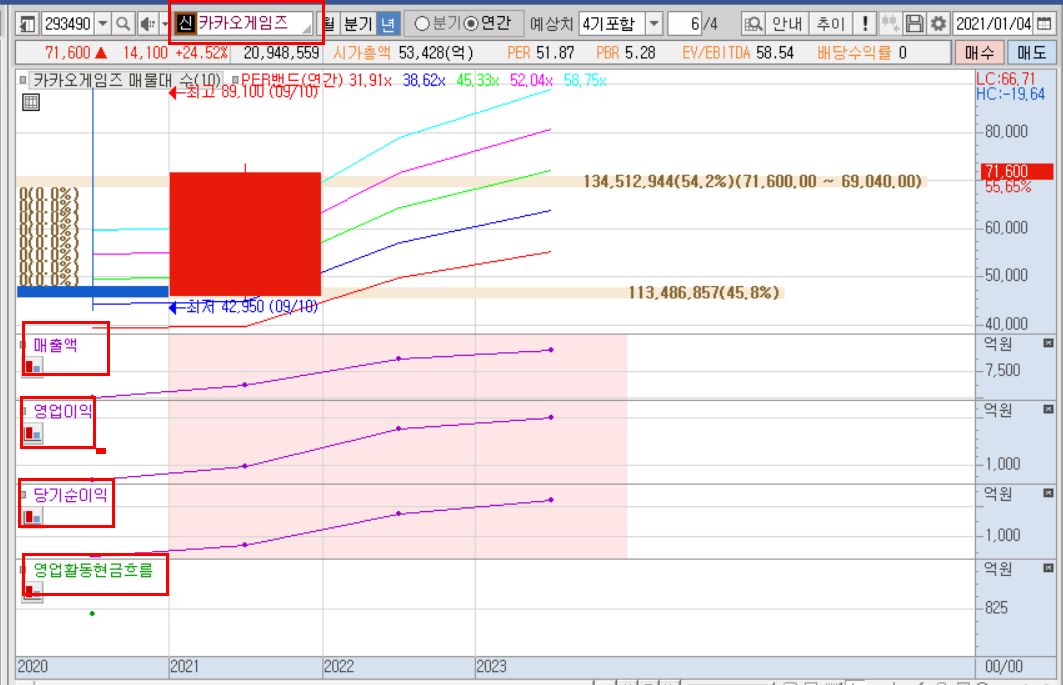
Task: Click the 매출액 indicator label
Action: click(x=55, y=345)
